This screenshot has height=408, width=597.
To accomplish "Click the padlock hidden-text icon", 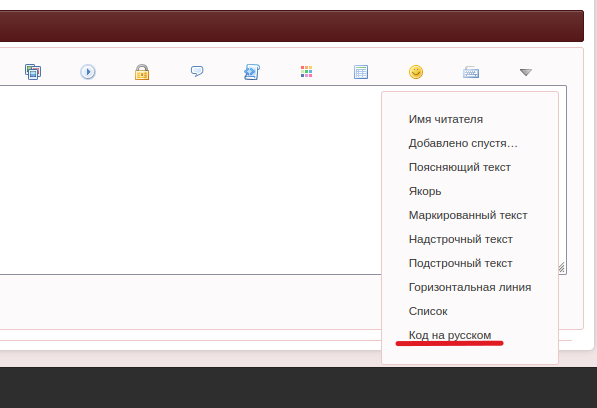I will pyautogui.click(x=142, y=72).
